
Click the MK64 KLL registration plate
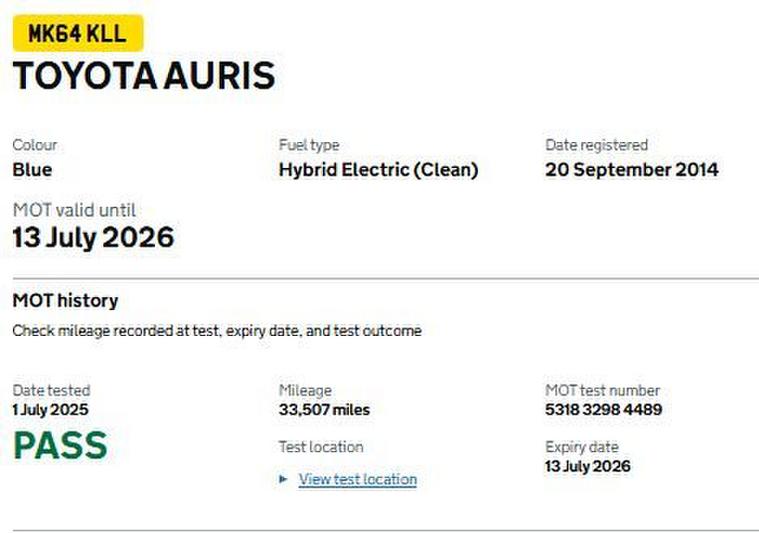[x=77, y=33]
